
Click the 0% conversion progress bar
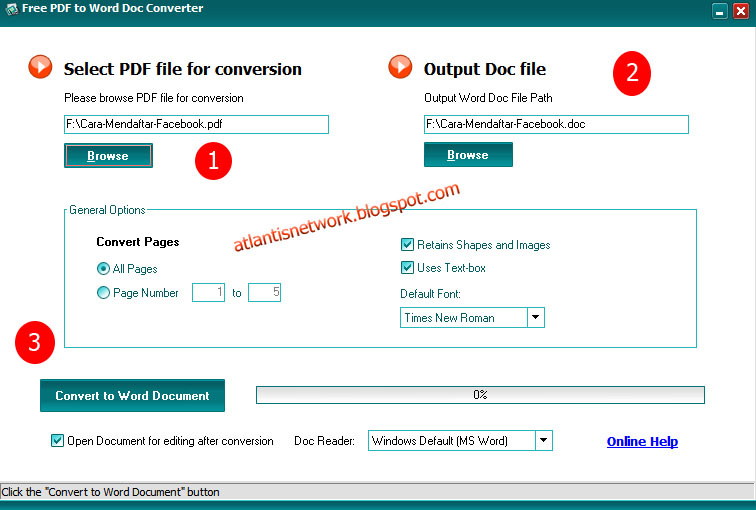[x=480, y=395]
